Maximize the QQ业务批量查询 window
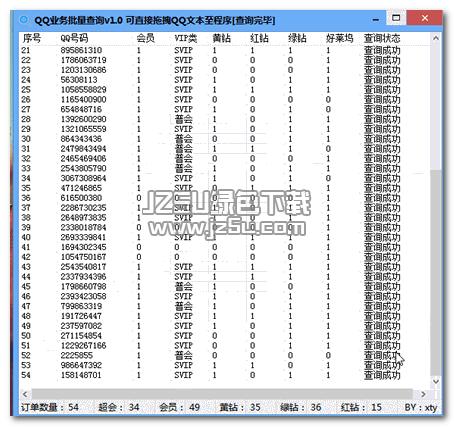This screenshot has height=427, width=454. pos(396,18)
